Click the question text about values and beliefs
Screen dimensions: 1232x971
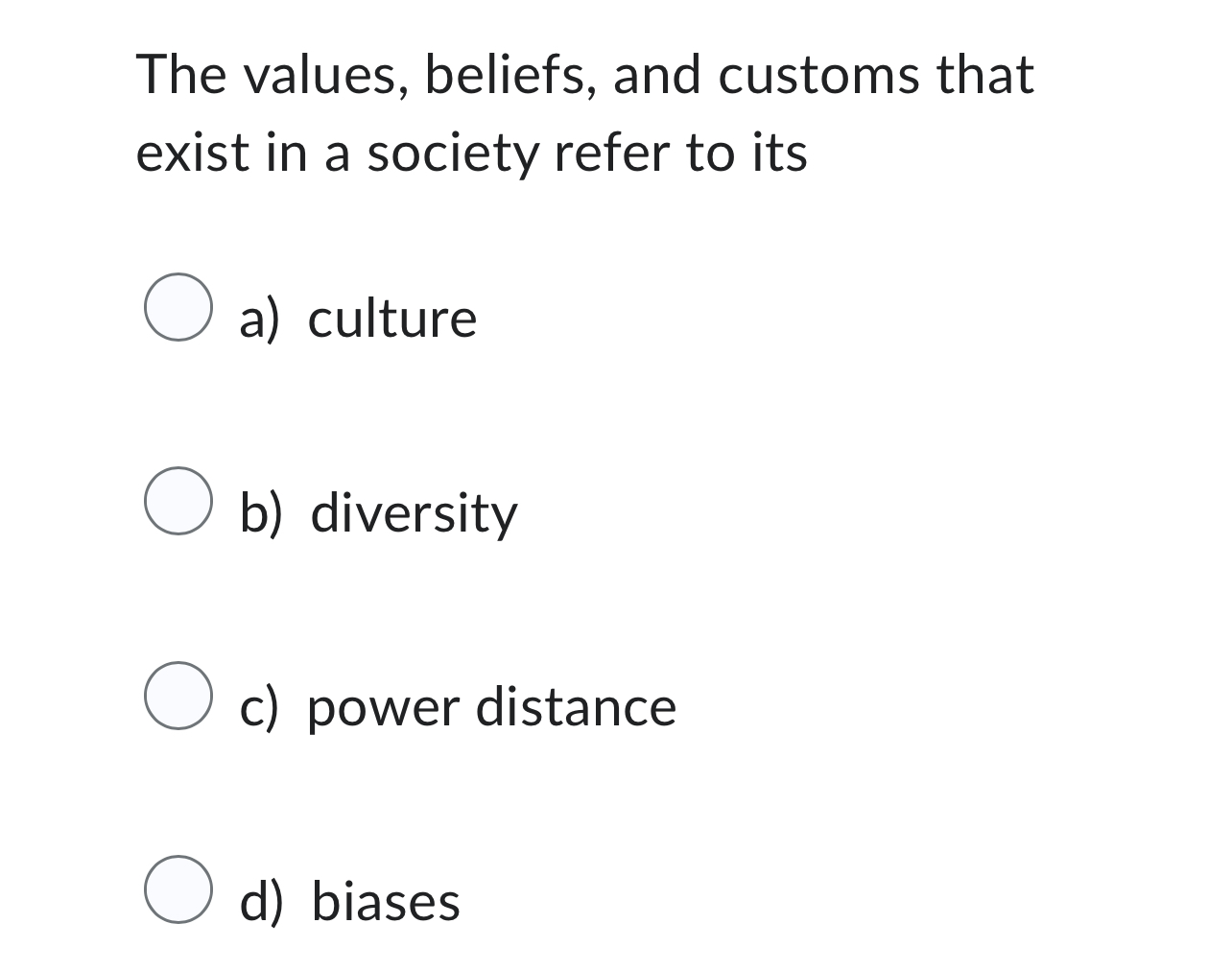coord(585,113)
